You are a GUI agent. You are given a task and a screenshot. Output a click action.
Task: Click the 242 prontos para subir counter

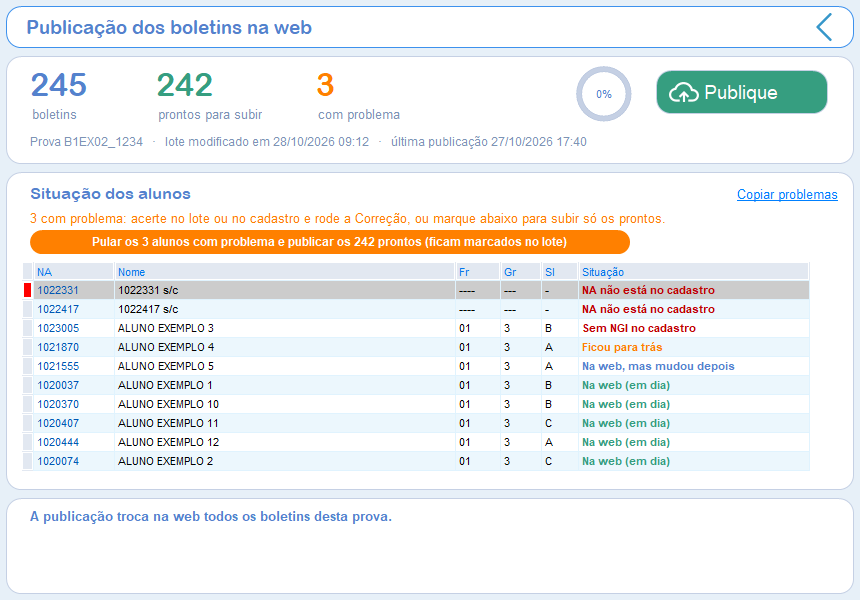click(x=210, y=96)
